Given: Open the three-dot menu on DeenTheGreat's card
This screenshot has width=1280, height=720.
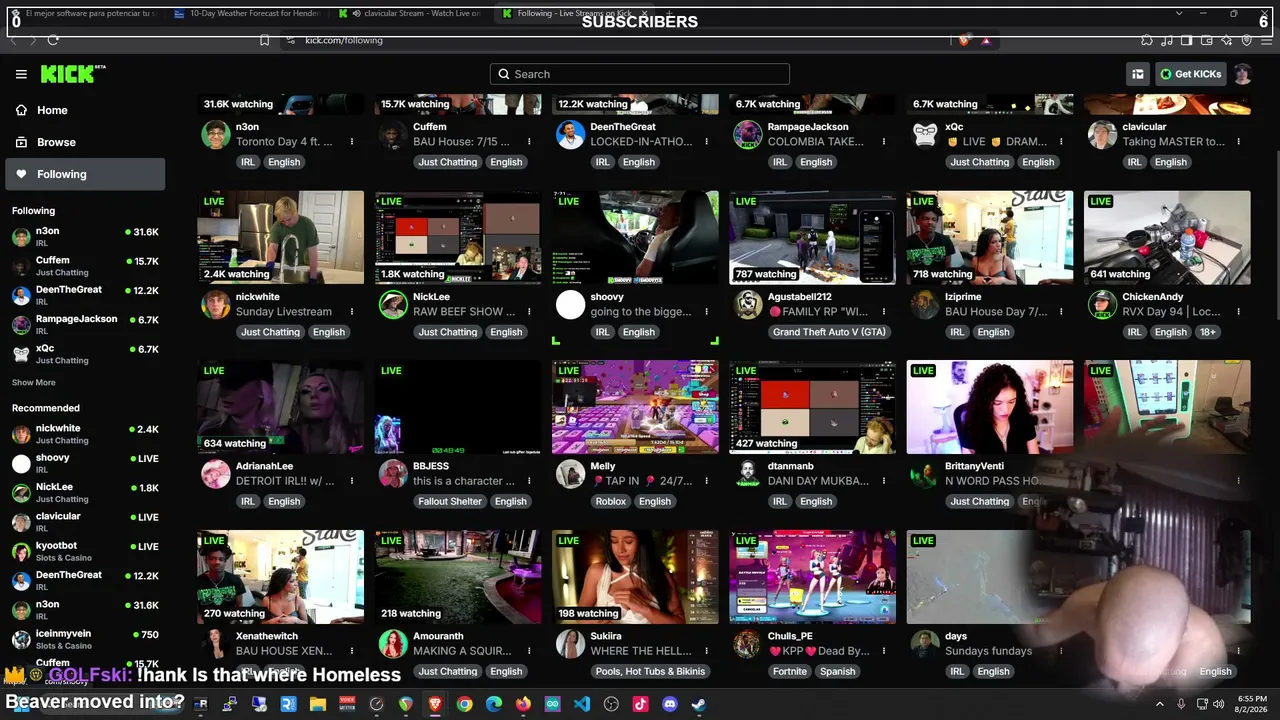Looking at the screenshot, I should [706, 142].
